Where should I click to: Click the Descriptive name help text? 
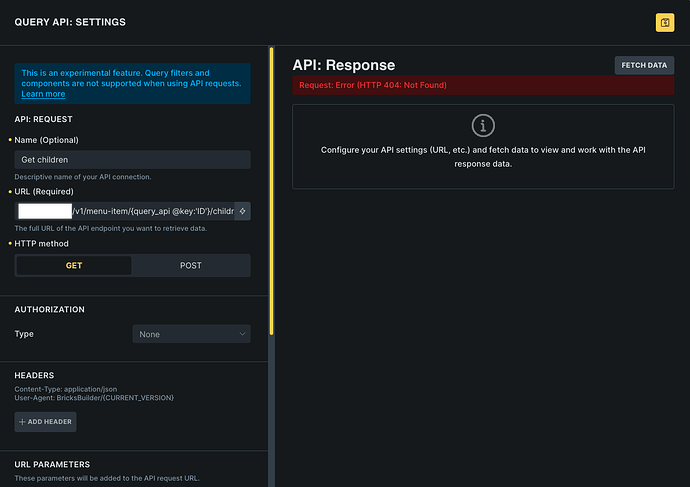click(83, 177)
